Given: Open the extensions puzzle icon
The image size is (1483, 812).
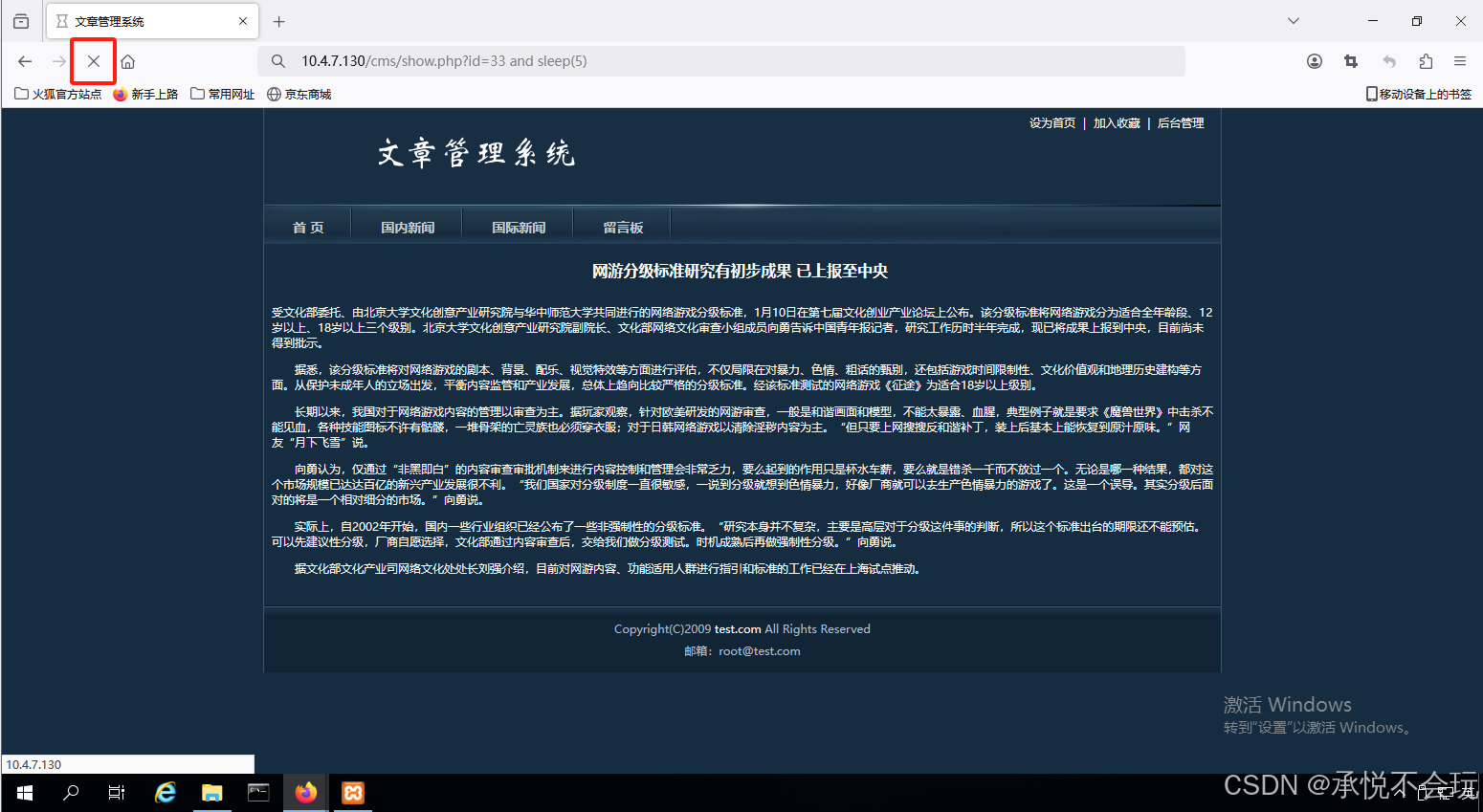Looking at the screenshot, I should [1426, 61].
